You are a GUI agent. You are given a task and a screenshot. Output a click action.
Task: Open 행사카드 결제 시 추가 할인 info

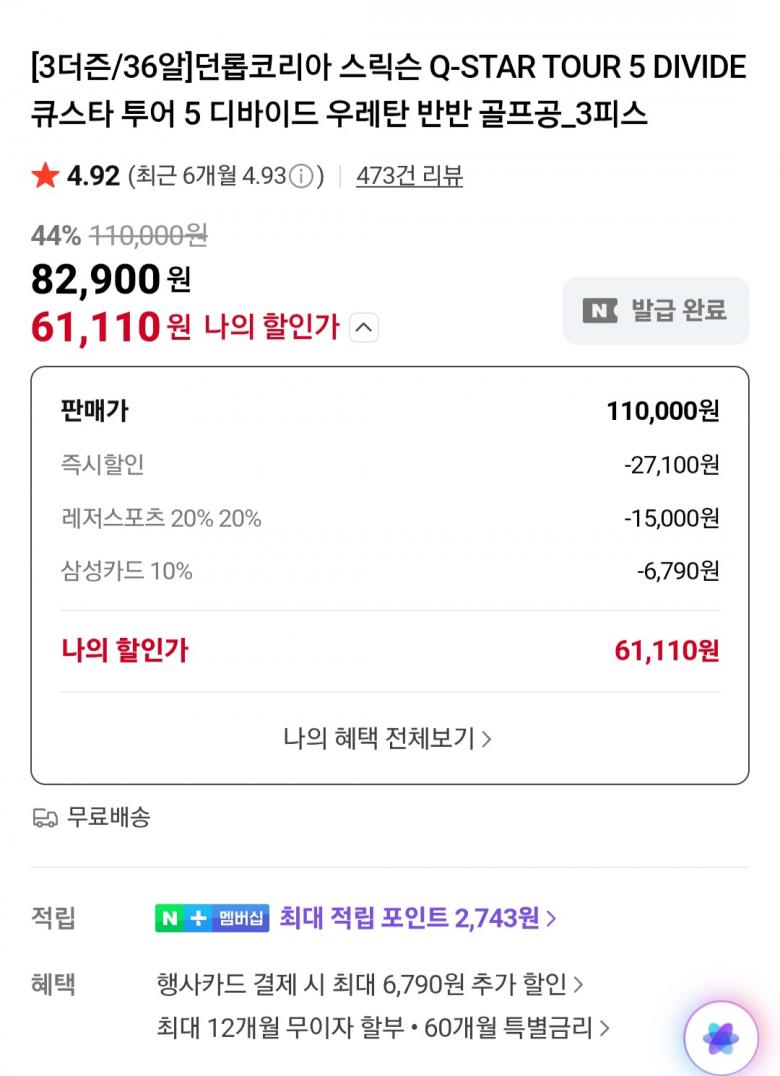tap(370, 984)
